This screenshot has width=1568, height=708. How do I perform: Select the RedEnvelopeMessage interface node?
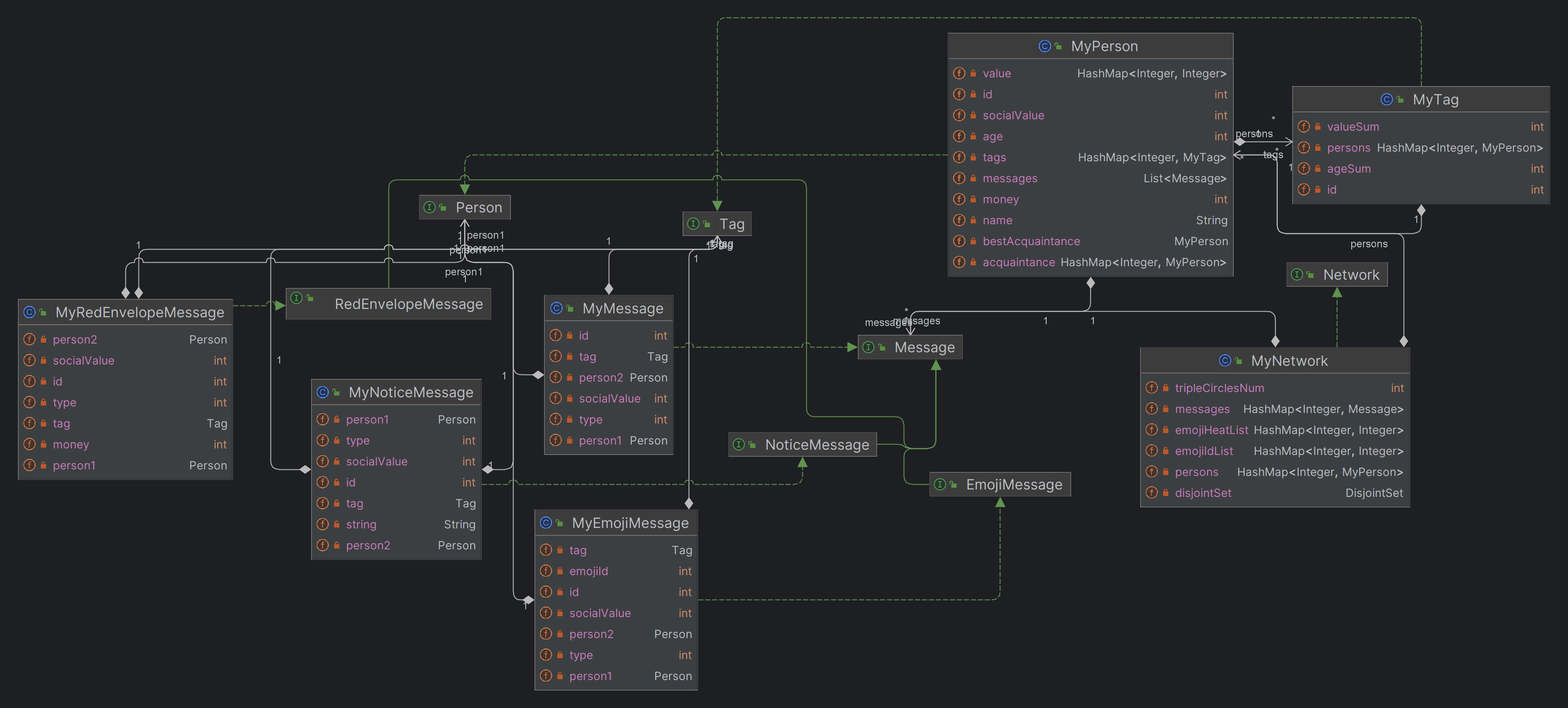[x=389, y=304]
